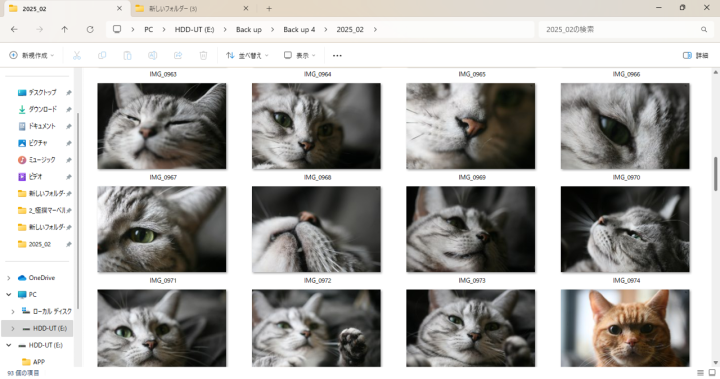Expand the ローカル ディスク node
This screenshot has width=720, height=379.
click(x=13, y=311)
